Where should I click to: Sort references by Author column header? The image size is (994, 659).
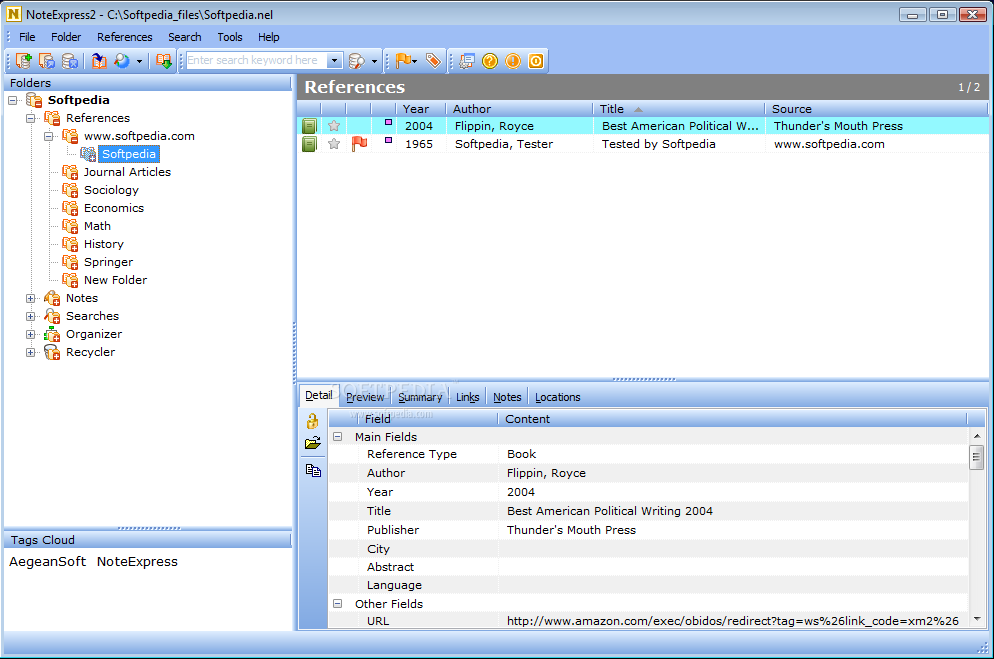tap(519, 109)
